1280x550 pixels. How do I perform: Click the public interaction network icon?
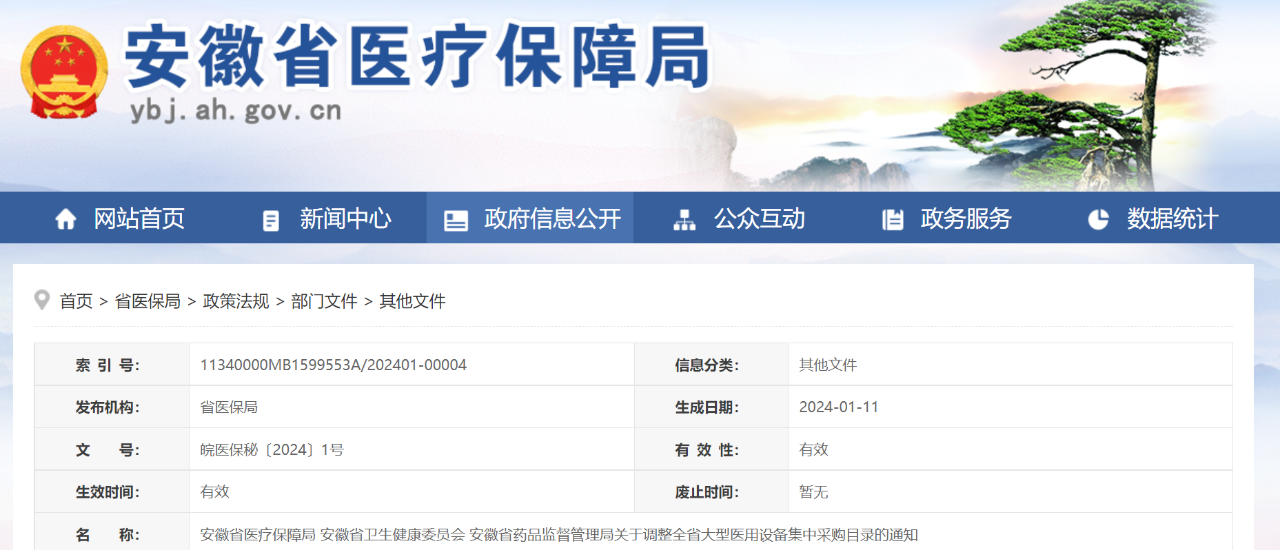tap(684, 220)
